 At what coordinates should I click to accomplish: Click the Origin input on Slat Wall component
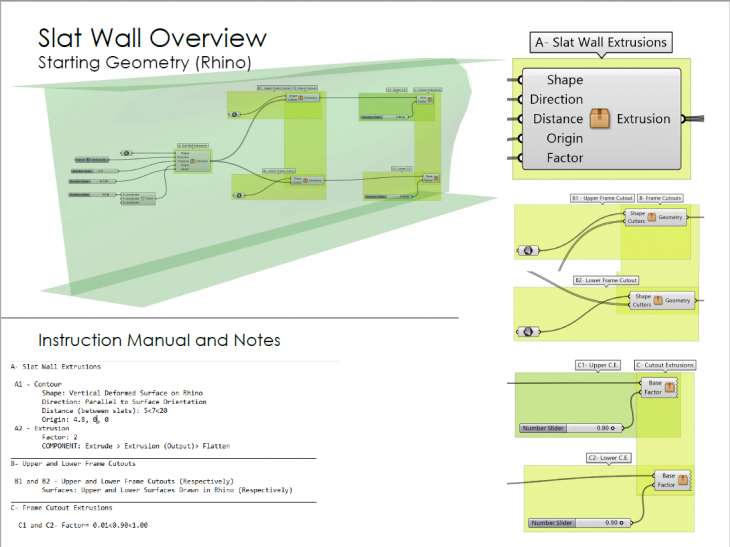(x=565, y=138)
